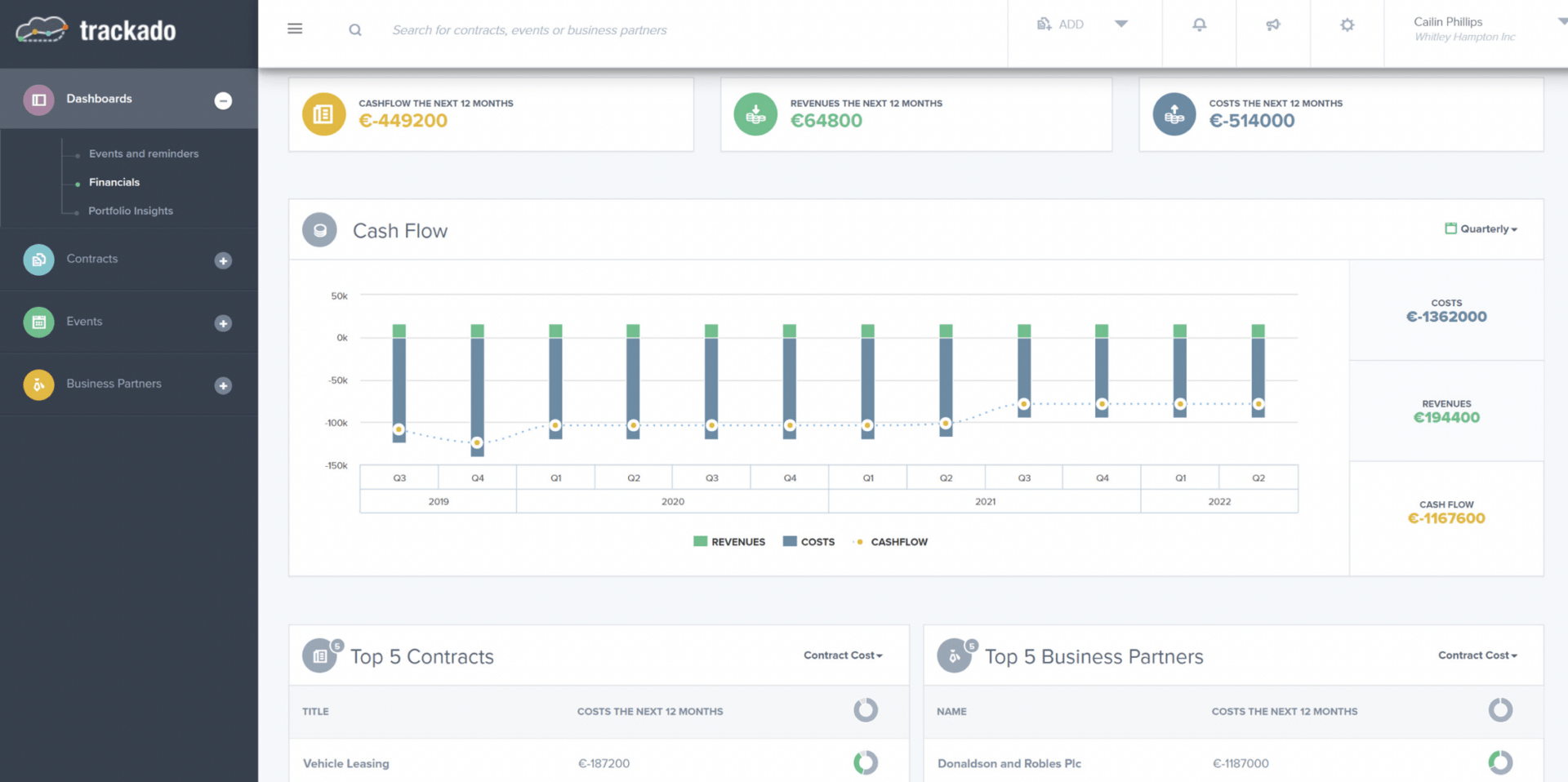Select the Events sidebar icon
This screenshot has height=782, width=1568.
coord(38,322)
